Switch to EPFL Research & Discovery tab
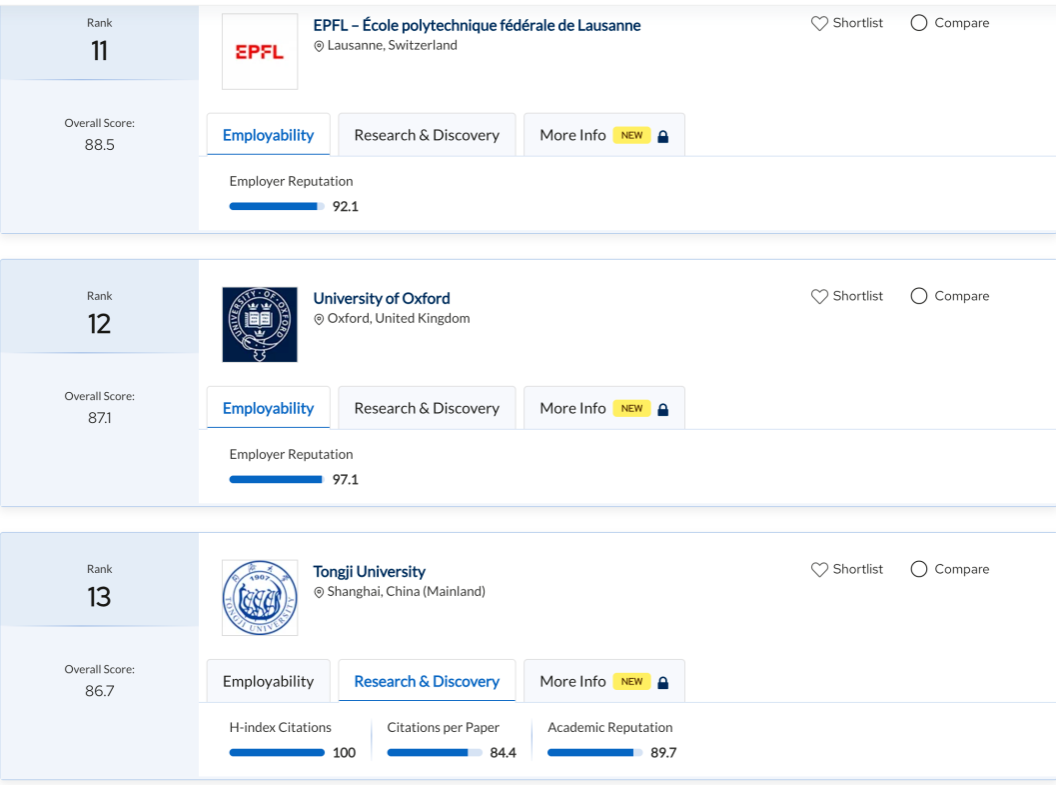The image size is (1056, 785). (426, 135)
